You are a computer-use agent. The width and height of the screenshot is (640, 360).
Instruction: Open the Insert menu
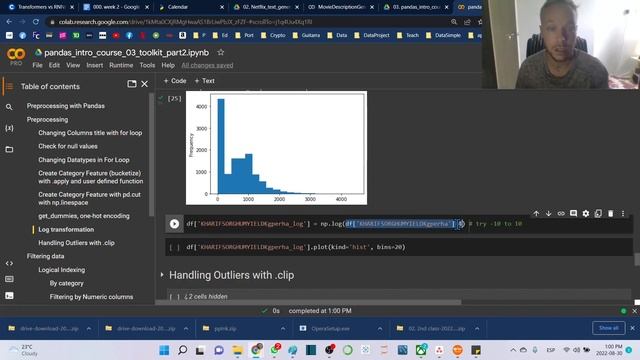[94, 65]
